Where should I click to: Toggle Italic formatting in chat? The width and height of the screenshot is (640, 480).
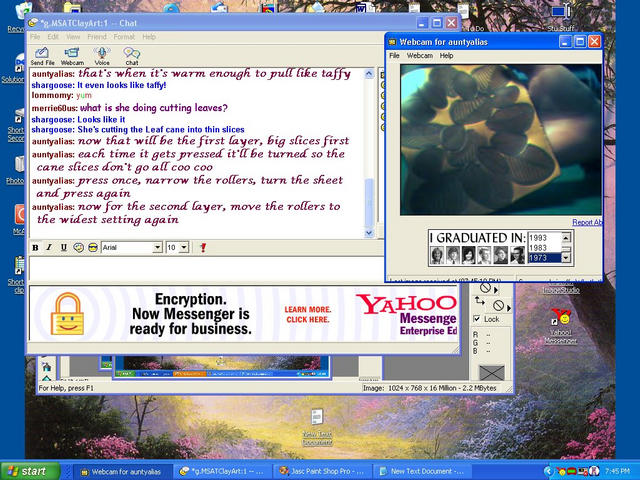point(49,247)
